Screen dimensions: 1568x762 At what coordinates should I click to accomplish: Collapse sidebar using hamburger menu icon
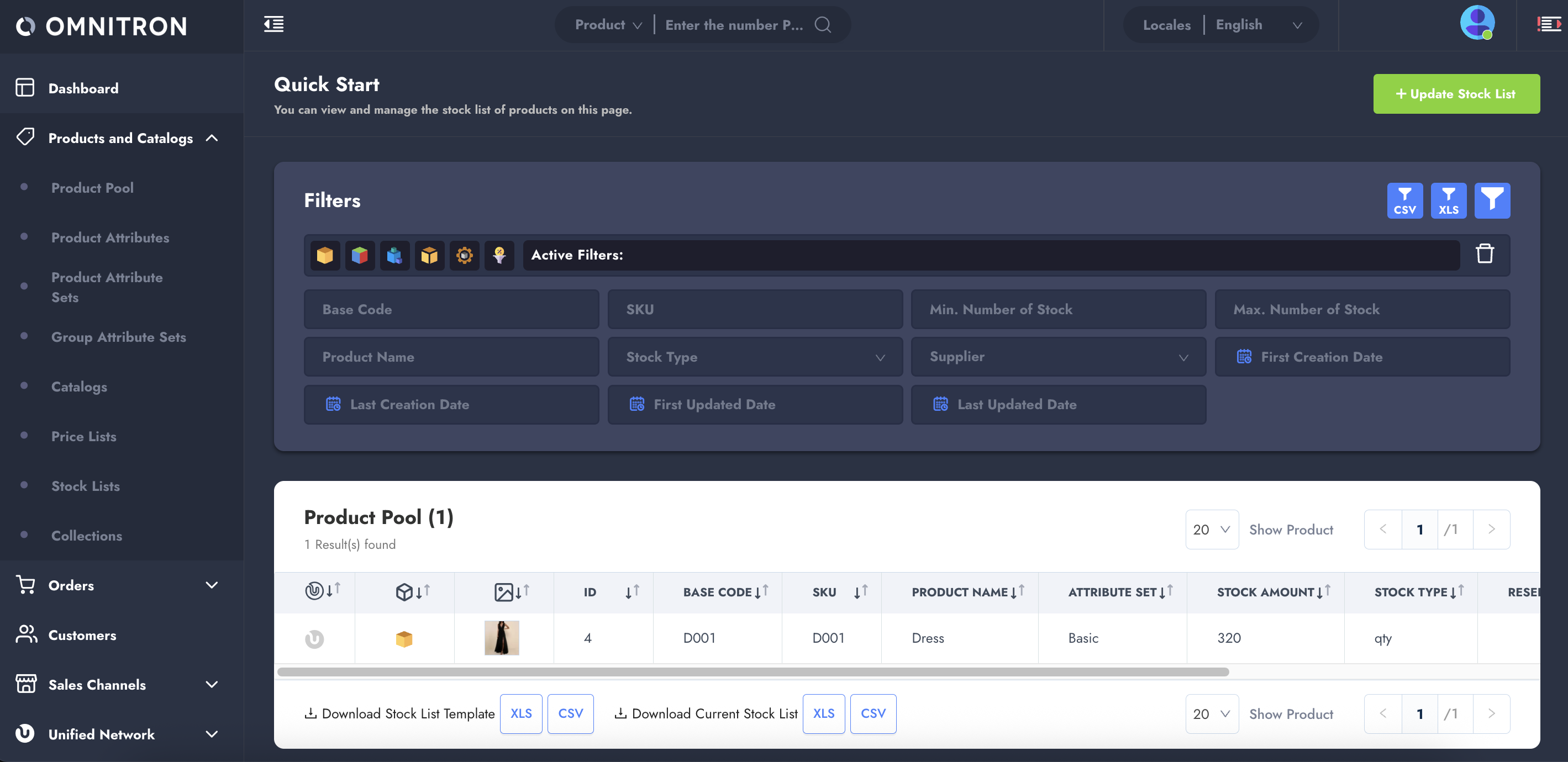(273, 25)
